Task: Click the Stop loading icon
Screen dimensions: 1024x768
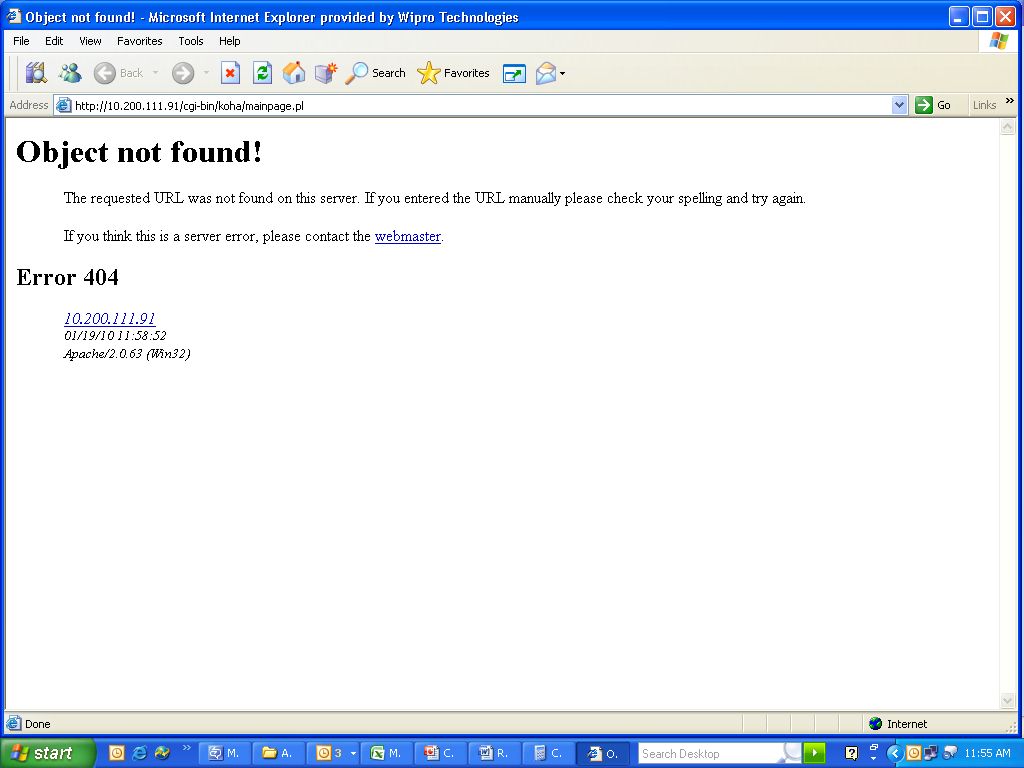Action: tap(230, 73)
